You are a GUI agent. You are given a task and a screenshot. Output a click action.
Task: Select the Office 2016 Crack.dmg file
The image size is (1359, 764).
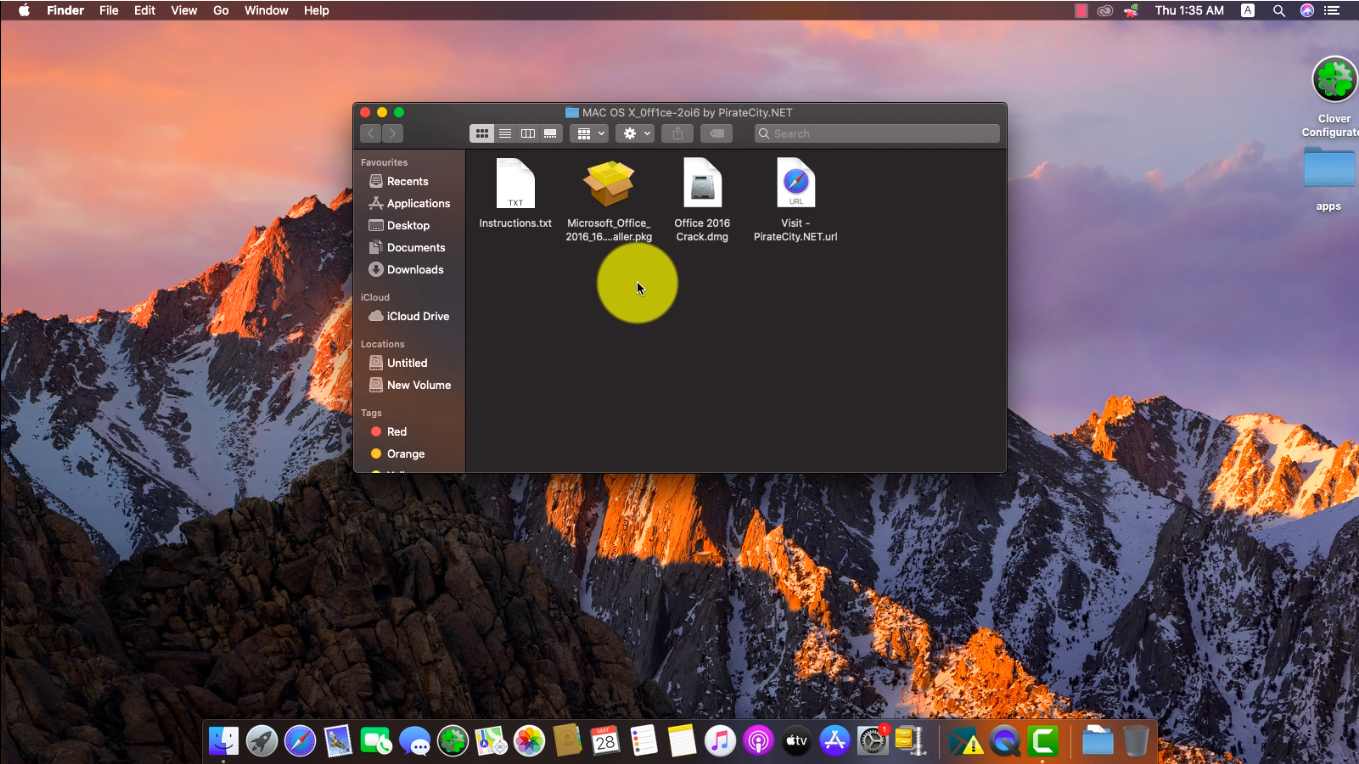point(702,200)
